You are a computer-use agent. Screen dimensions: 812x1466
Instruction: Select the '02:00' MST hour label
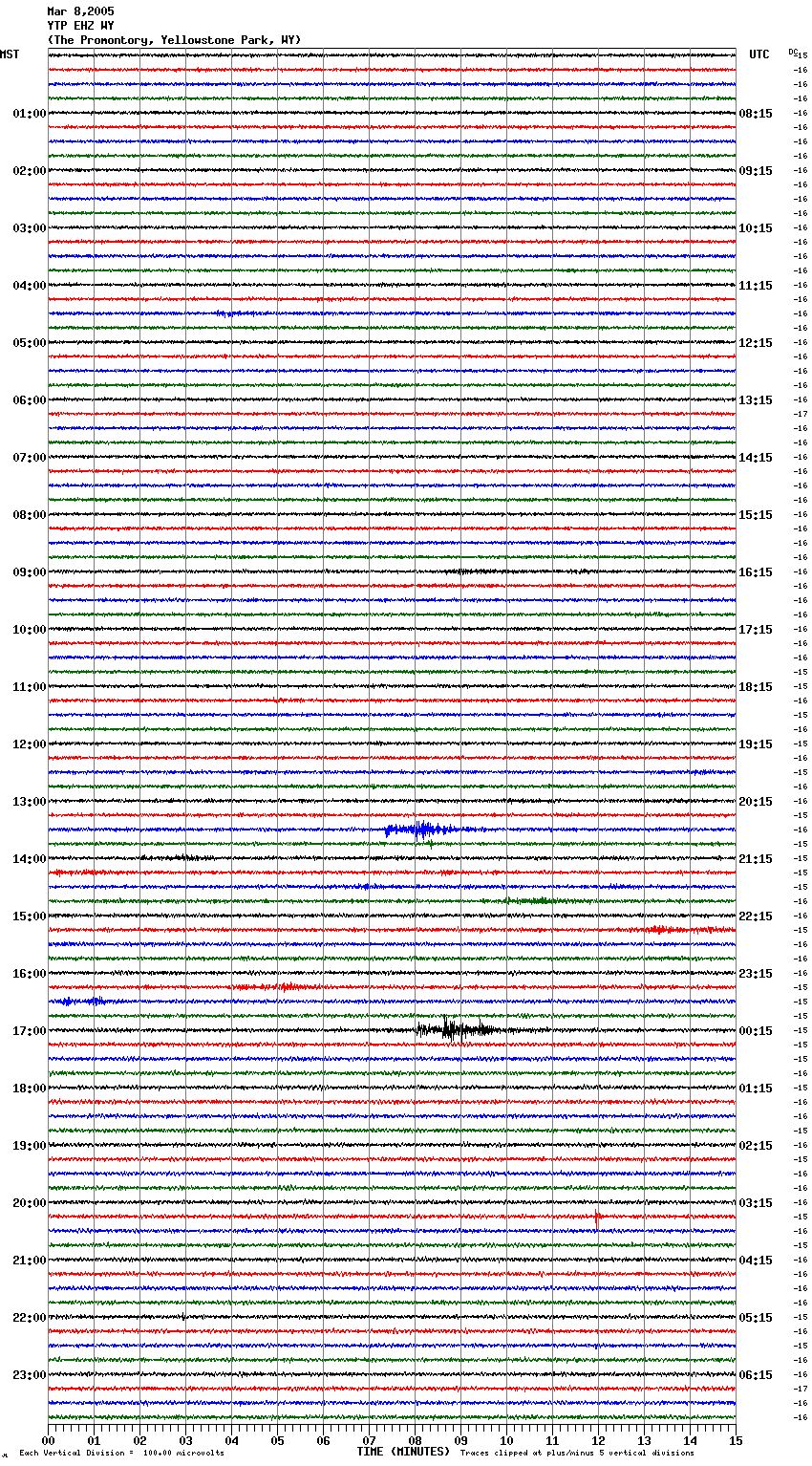tap(30, 171)
